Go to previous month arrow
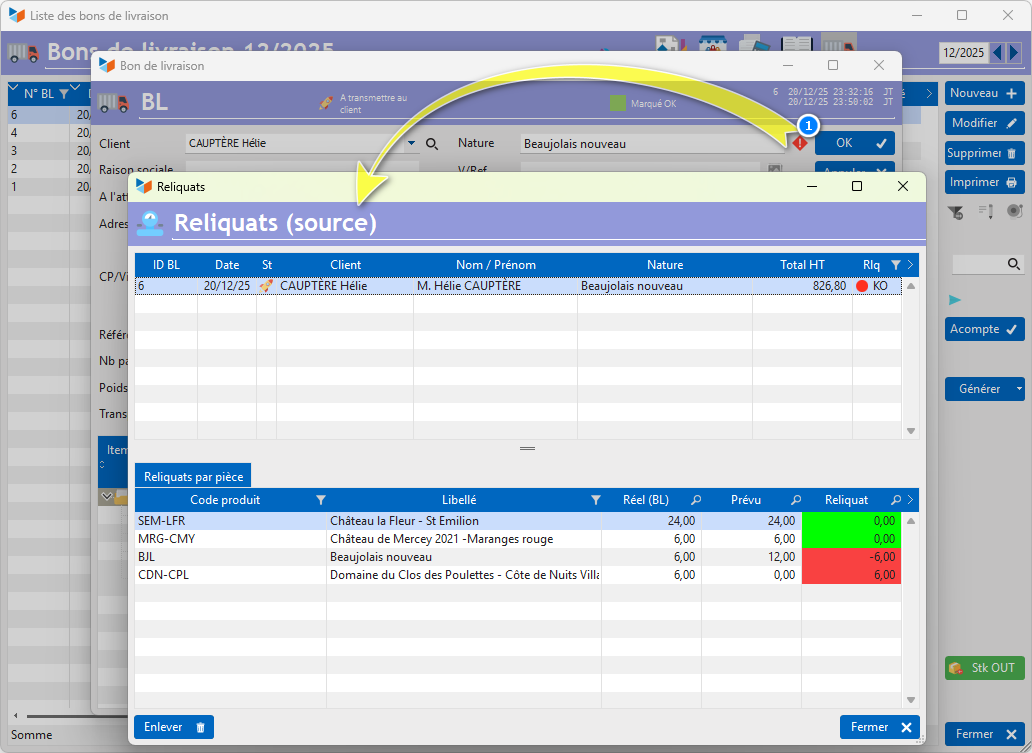This screenshot has height=753, width=1032. [x=997, y=52]
